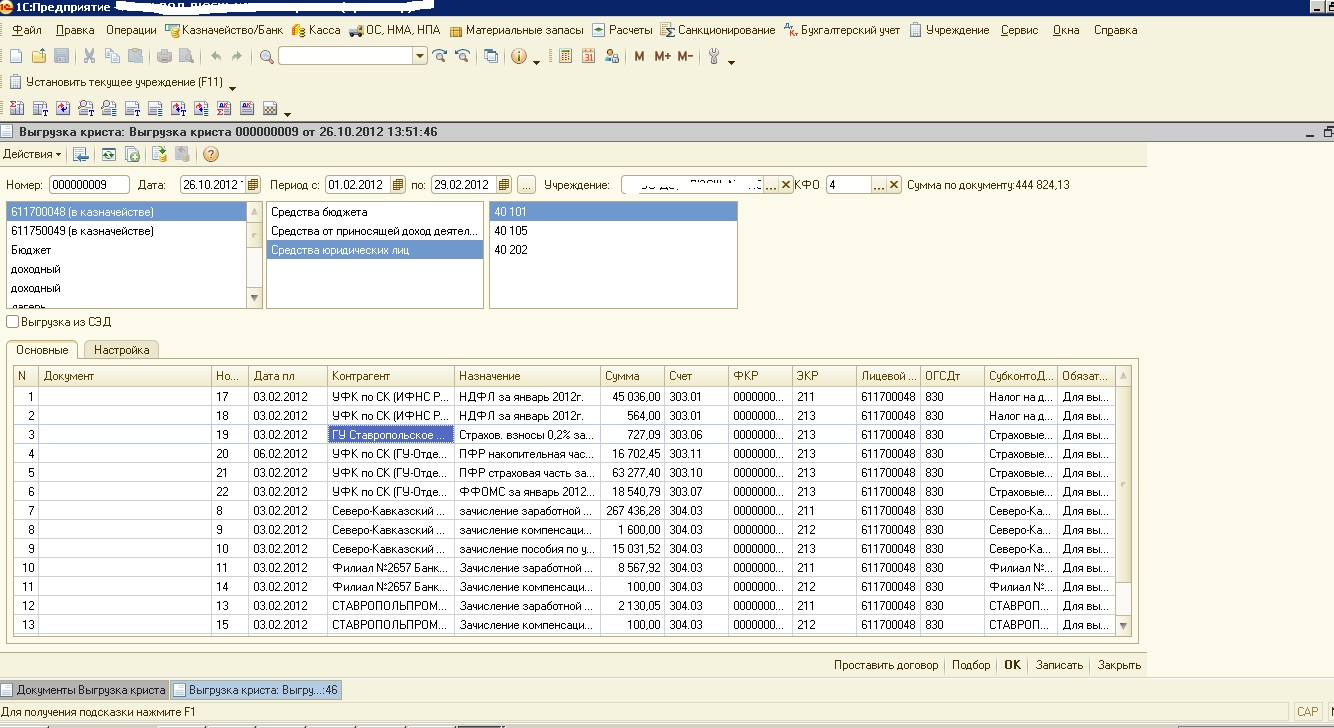The width and height of the screenshot is (1334, 728).
Task: Expand arrow next to wrench tools icon
Action: [731, 62]
